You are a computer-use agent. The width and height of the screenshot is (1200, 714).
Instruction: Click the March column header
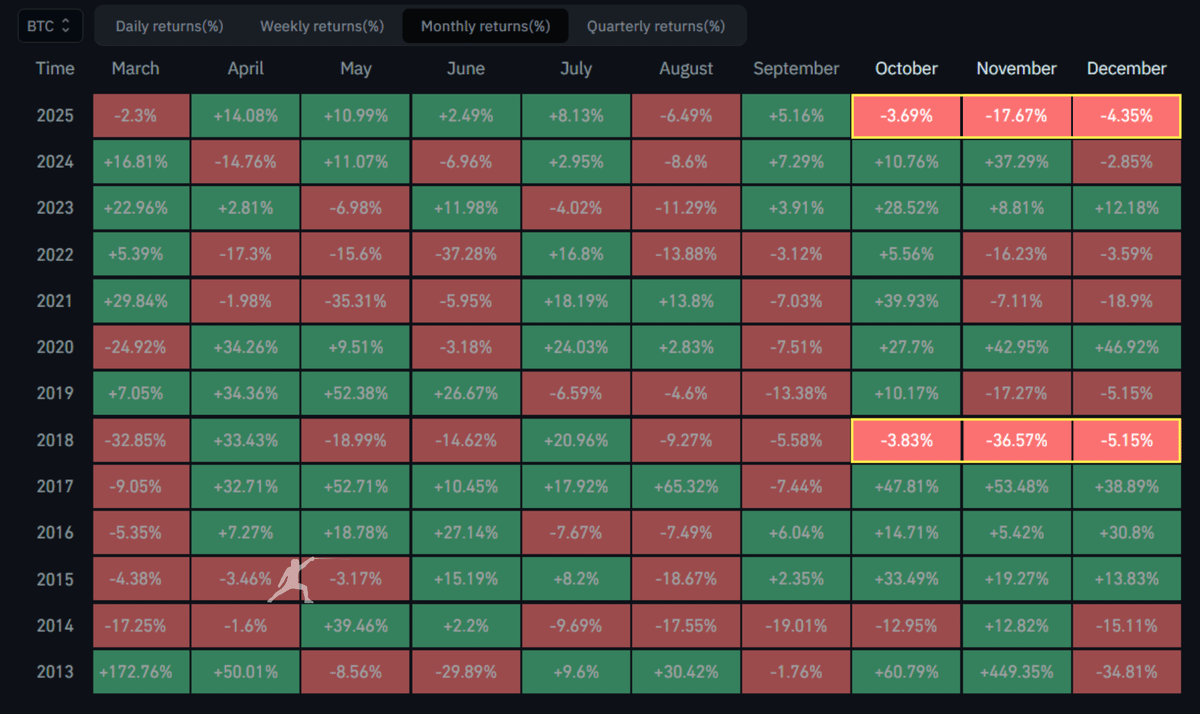(x=136, y=68)
